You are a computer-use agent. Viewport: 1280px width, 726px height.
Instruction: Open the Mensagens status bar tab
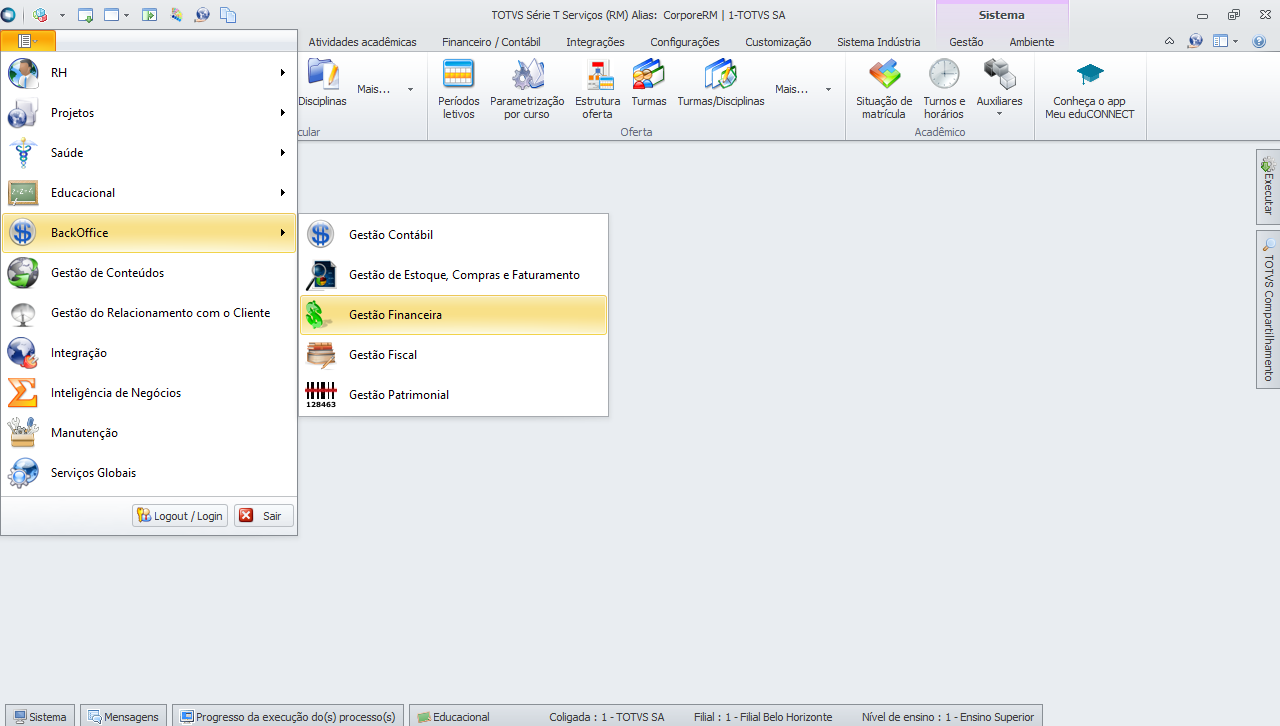[123, 716]
